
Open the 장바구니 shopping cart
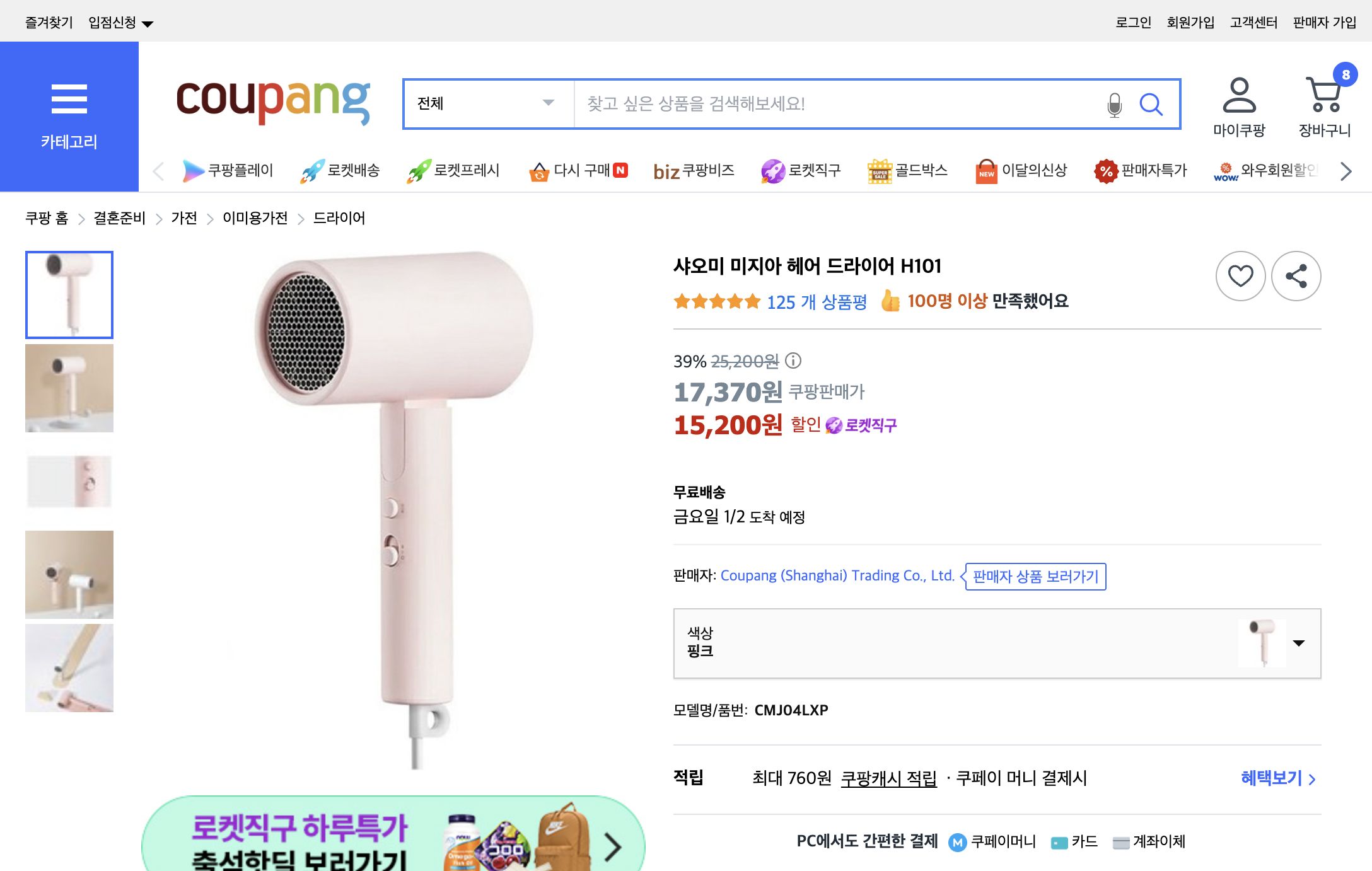[1324, 101]
